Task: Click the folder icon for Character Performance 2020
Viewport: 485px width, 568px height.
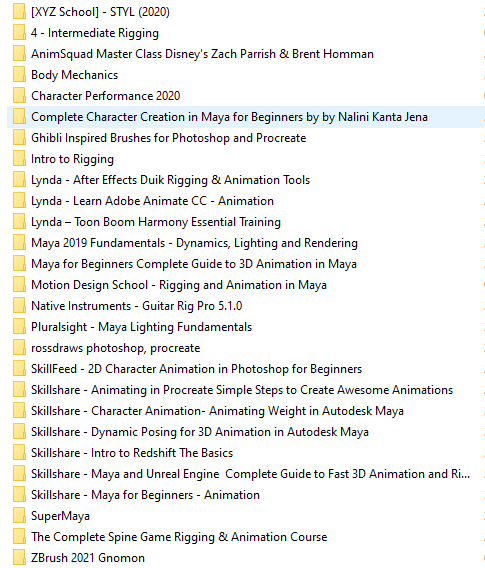Action: point(19,96)
